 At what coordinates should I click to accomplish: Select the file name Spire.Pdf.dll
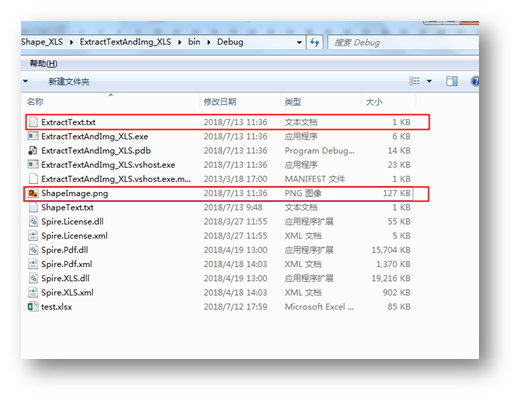[x=65, y=250]
